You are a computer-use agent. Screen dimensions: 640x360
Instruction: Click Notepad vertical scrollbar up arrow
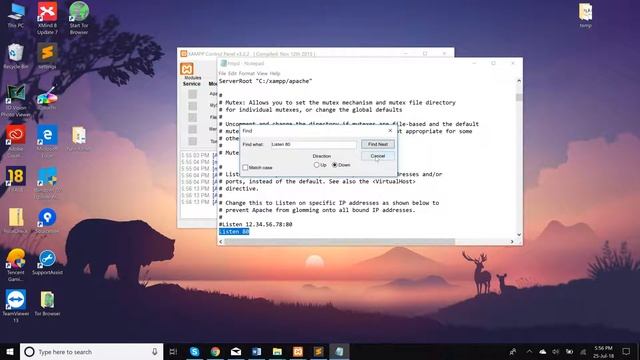(519, 81)
